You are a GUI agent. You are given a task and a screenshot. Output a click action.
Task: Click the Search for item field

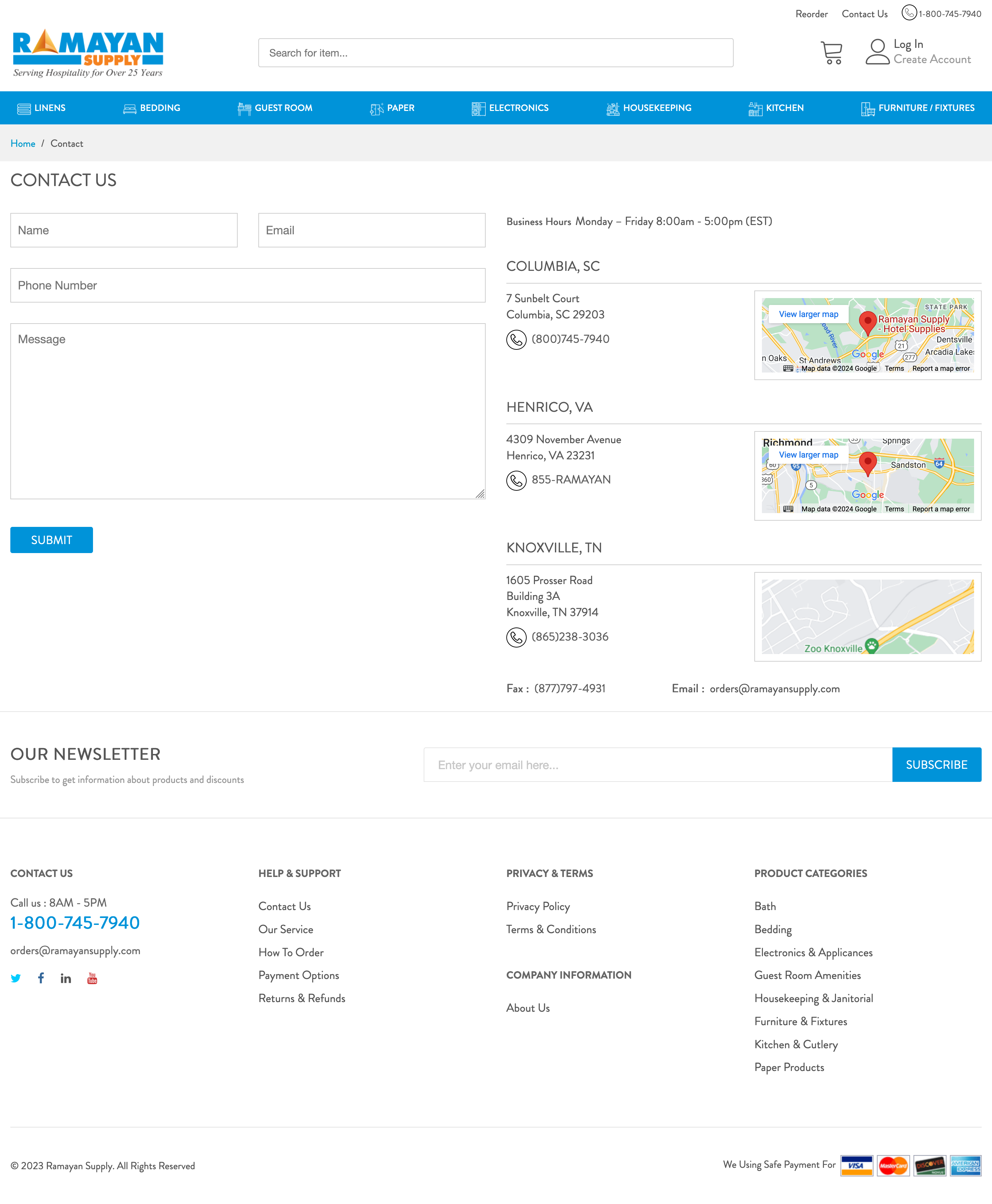pyautogui.click(x=495, y=53)
